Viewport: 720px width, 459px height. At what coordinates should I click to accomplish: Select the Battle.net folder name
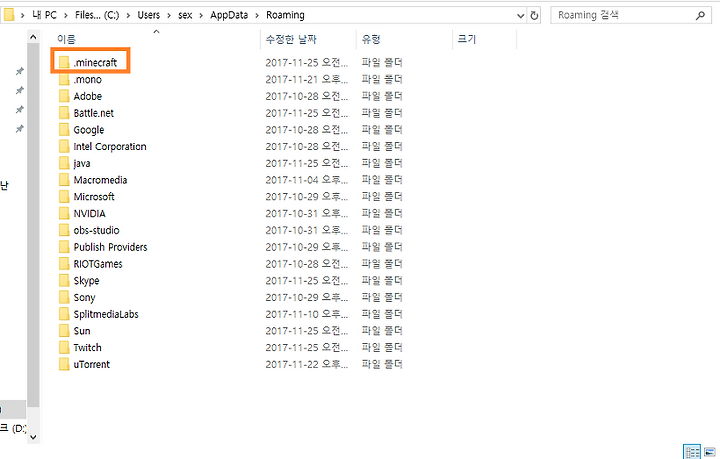[x=94, y=113]
